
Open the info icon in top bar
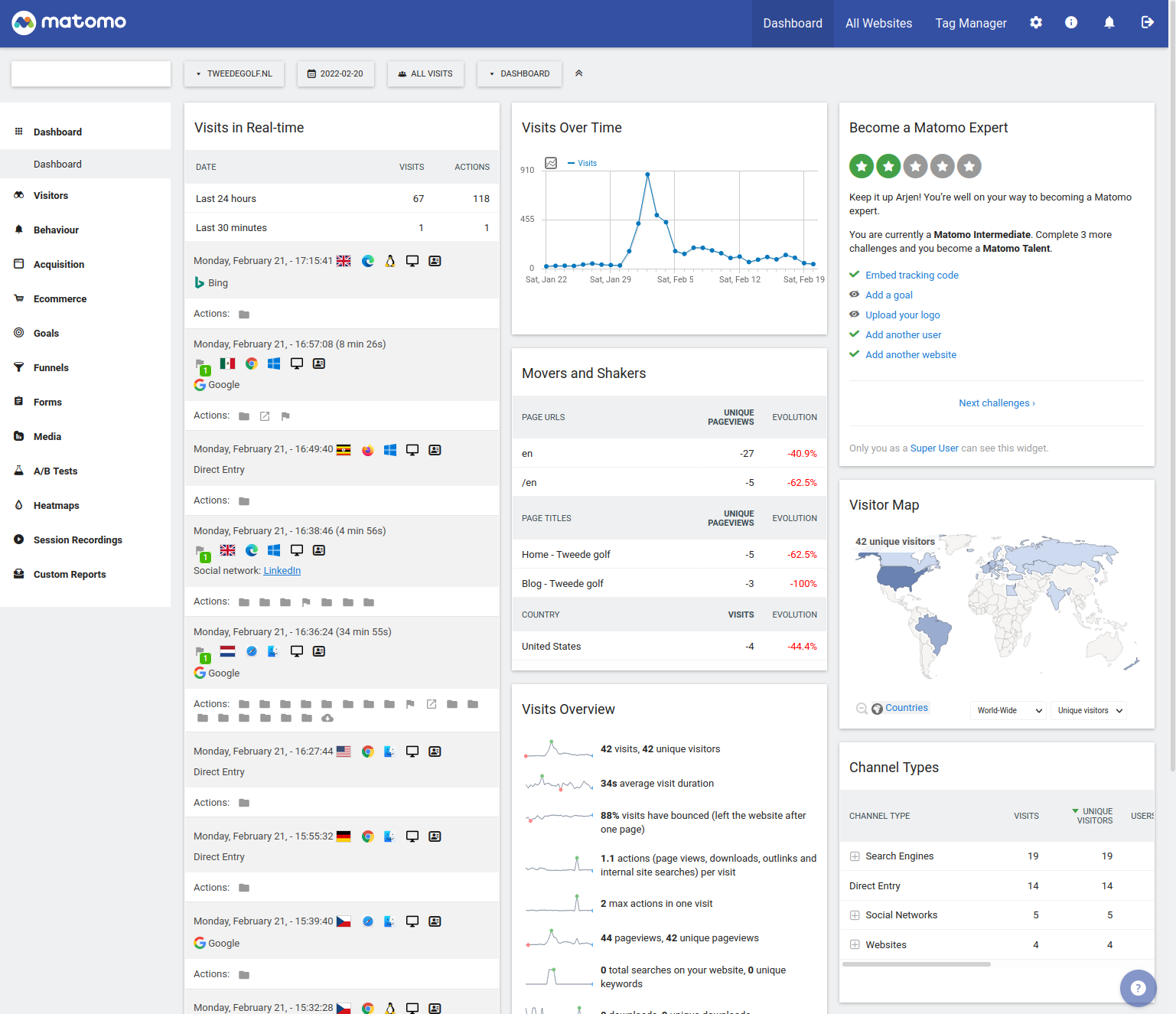coord(1071,23)
